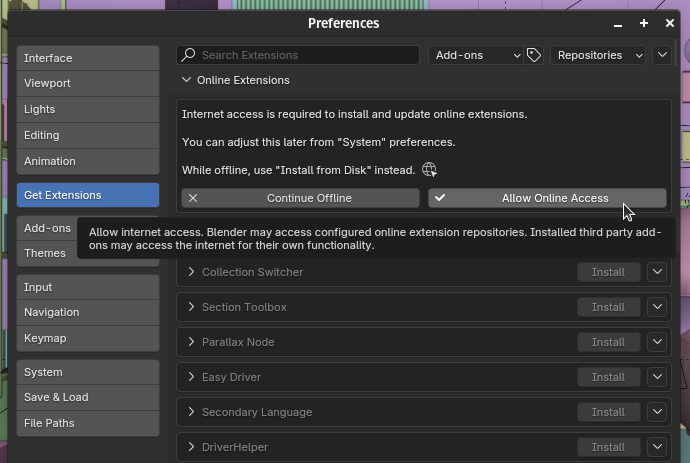
Task: Open the Keymap tab
Action: pyautogui.click(x=88, y=338)
